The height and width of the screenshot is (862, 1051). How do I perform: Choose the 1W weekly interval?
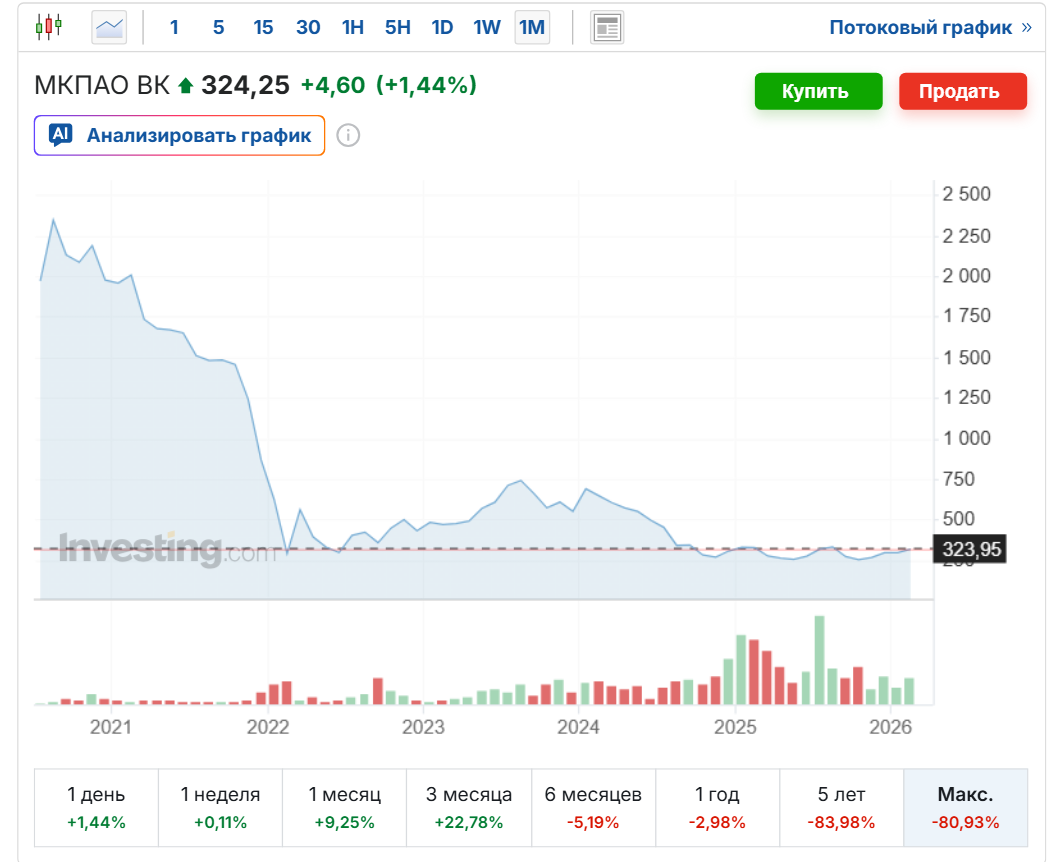pyautogui.click(x=487, y=27)
